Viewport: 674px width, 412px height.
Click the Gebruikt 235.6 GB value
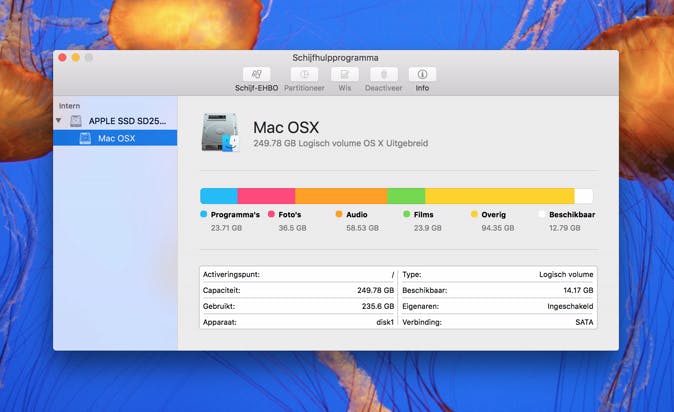[378, 306]
